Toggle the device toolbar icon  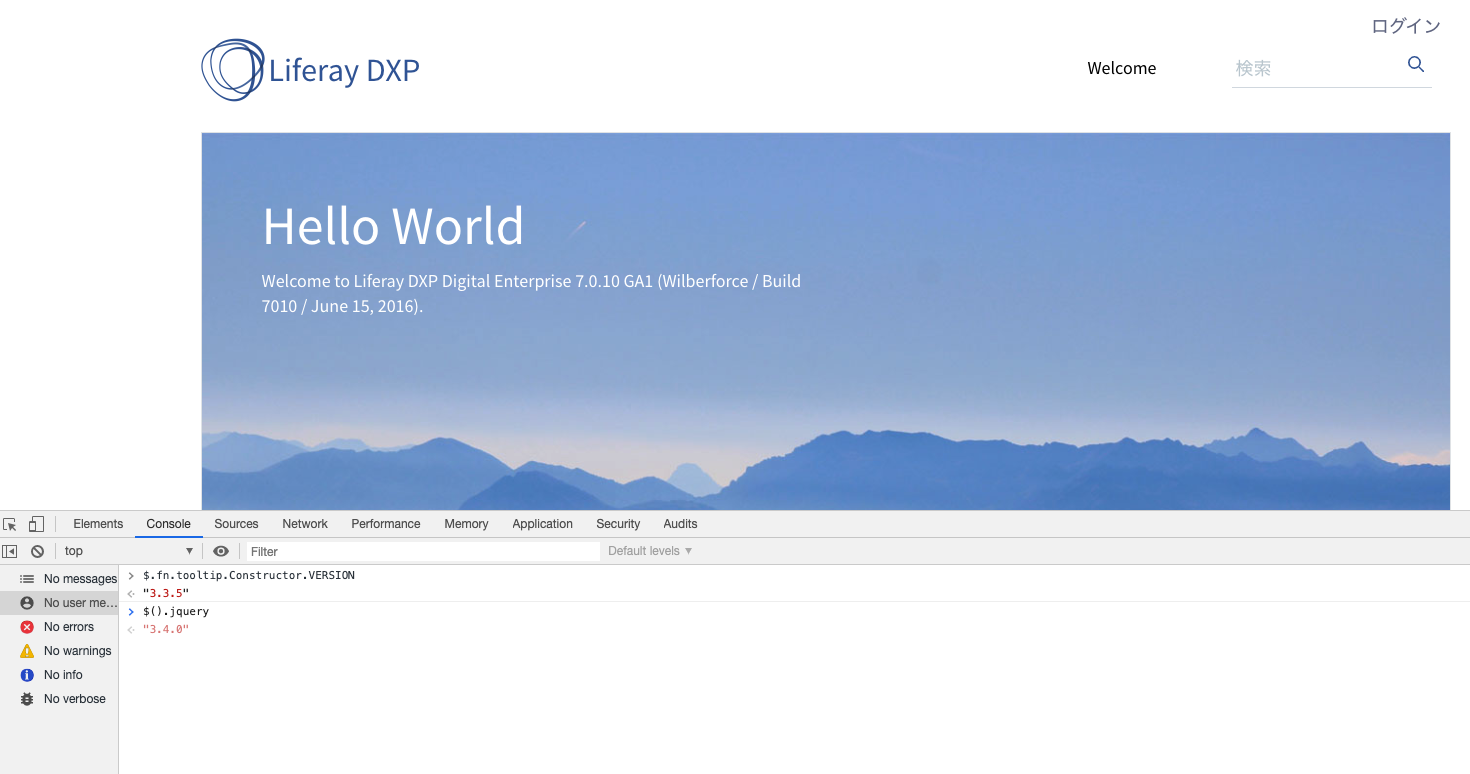[36, 524]
